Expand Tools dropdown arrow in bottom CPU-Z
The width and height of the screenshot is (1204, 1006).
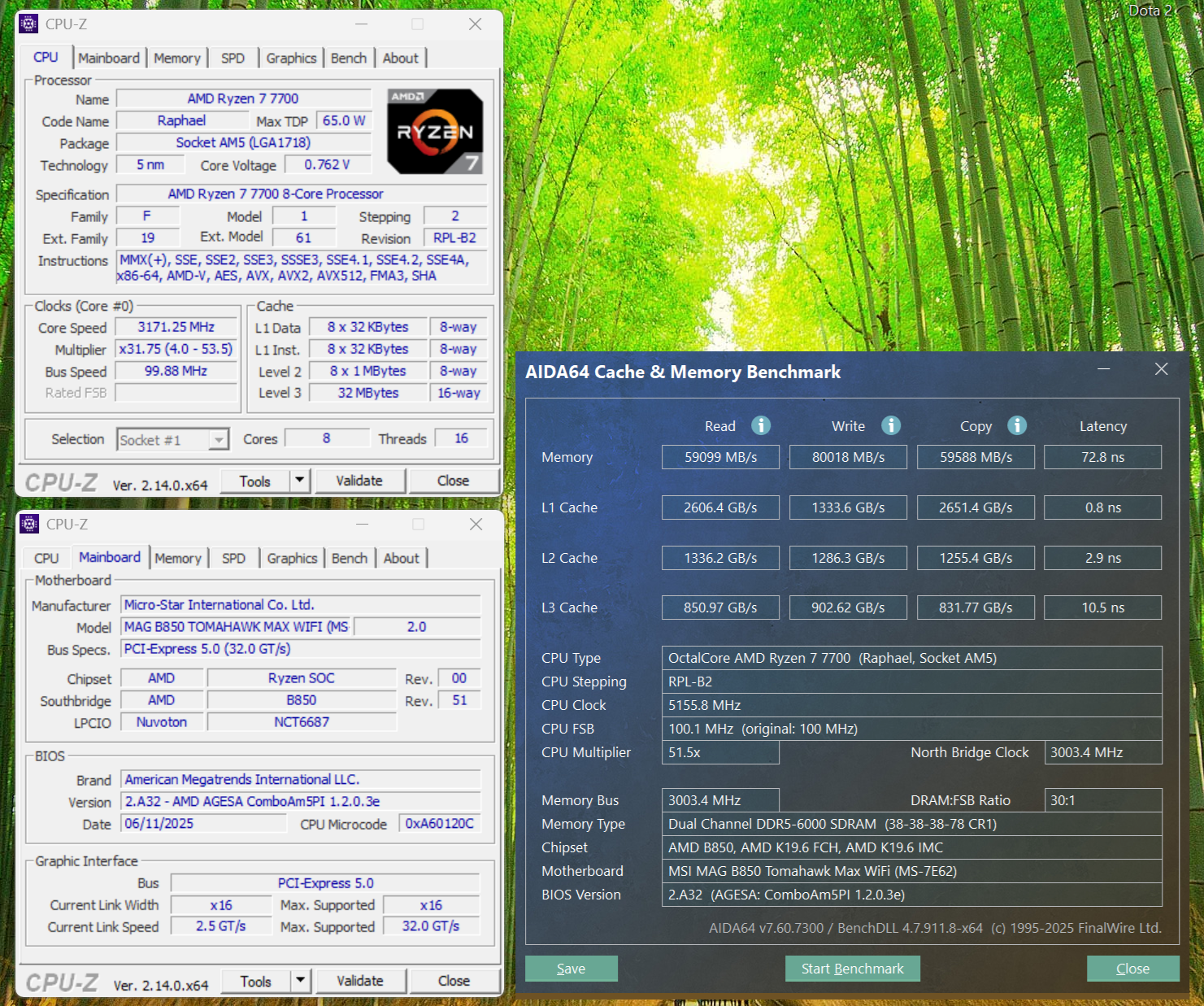pos(301,981)
